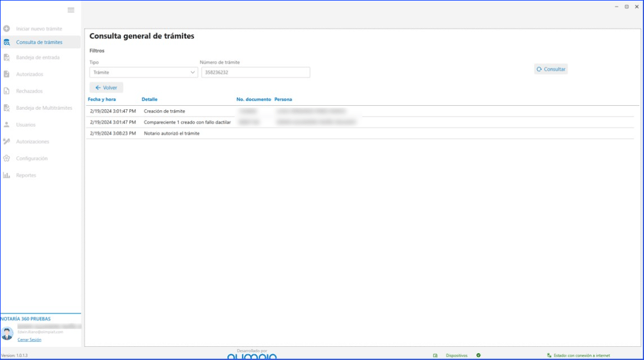Toggle the hamburger menu icon in sidebar

71,10
